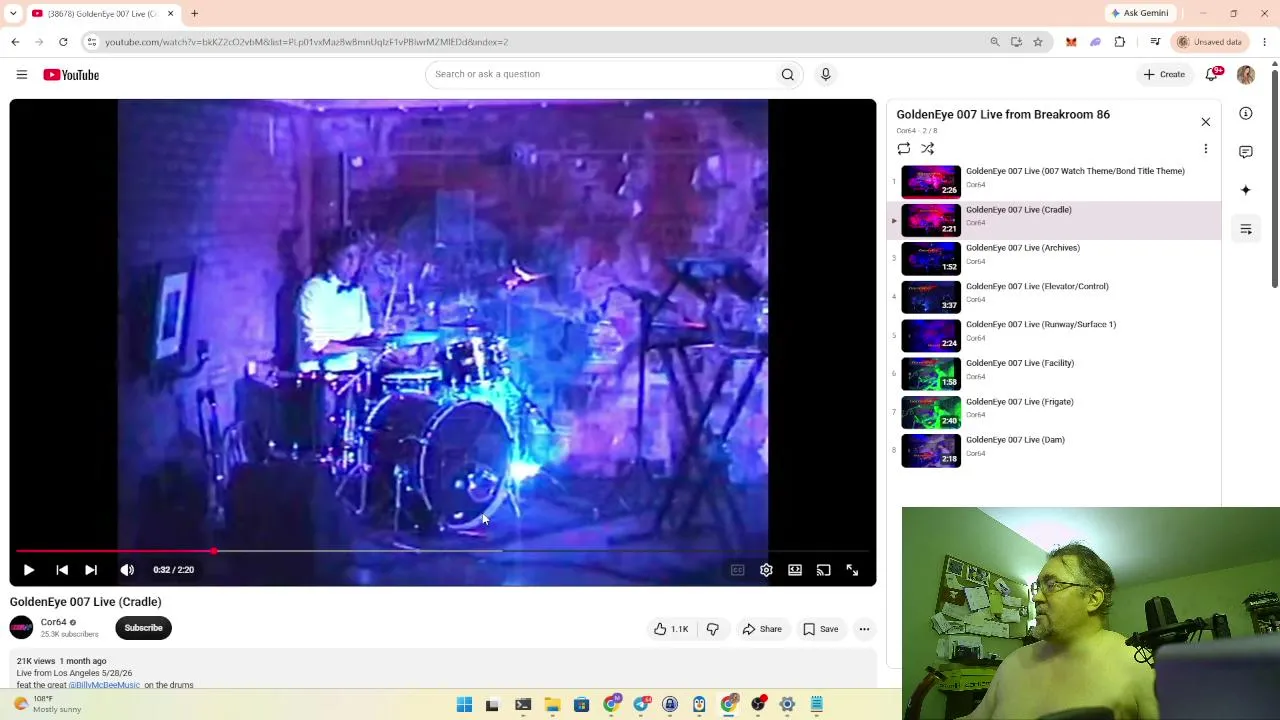Open the @BillyMcBeeMusic mention link
Viewport: 1280px width, 720px height.
coord(104,685)
